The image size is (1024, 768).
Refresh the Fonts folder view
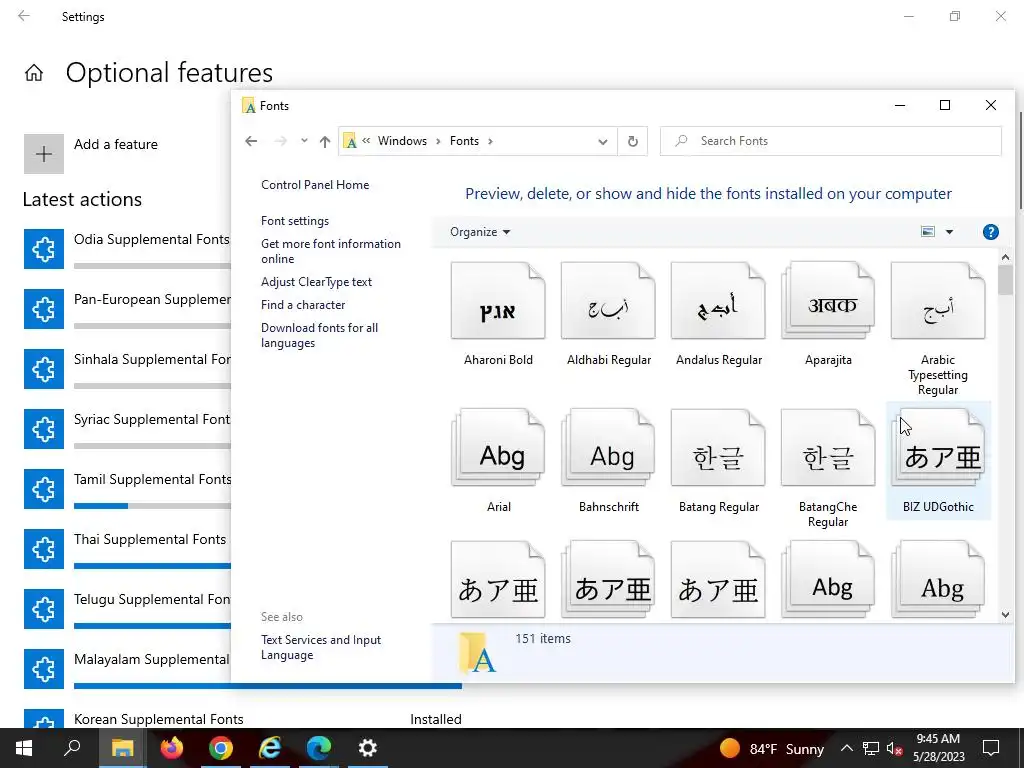[x=632, y=141]
